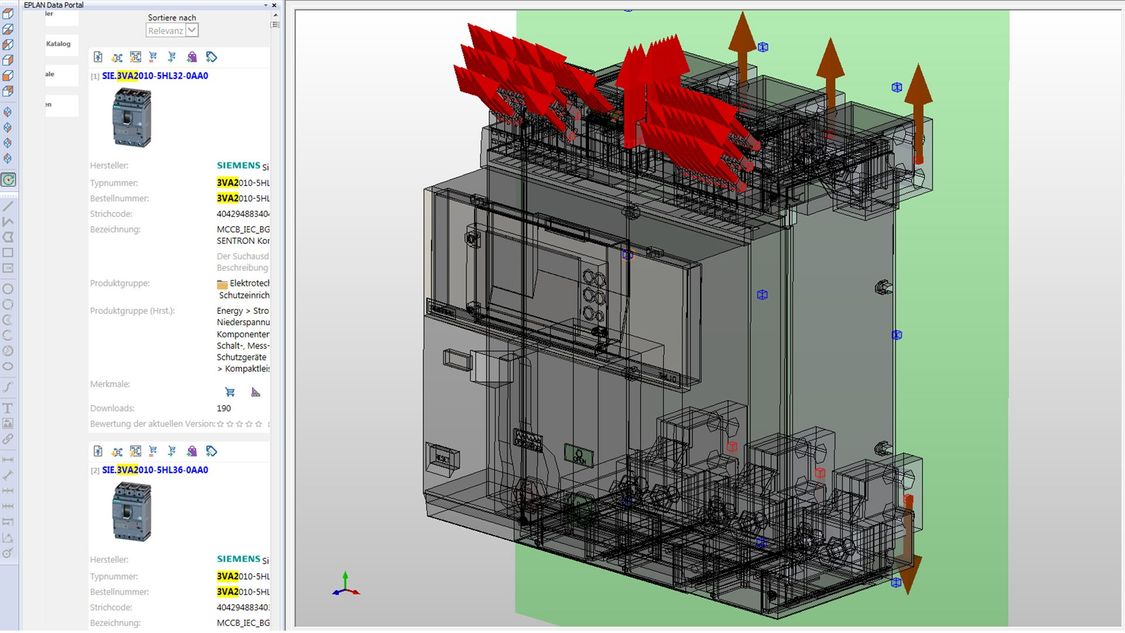
Task: Open the SIE.3VA2010-5HL36-0AA0 part link
Action: click(x=155, y=469)
